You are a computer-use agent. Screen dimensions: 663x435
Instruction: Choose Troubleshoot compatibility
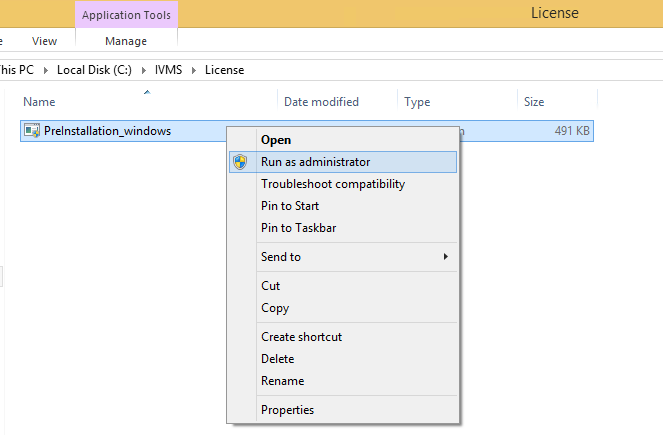tap(343, 184)
